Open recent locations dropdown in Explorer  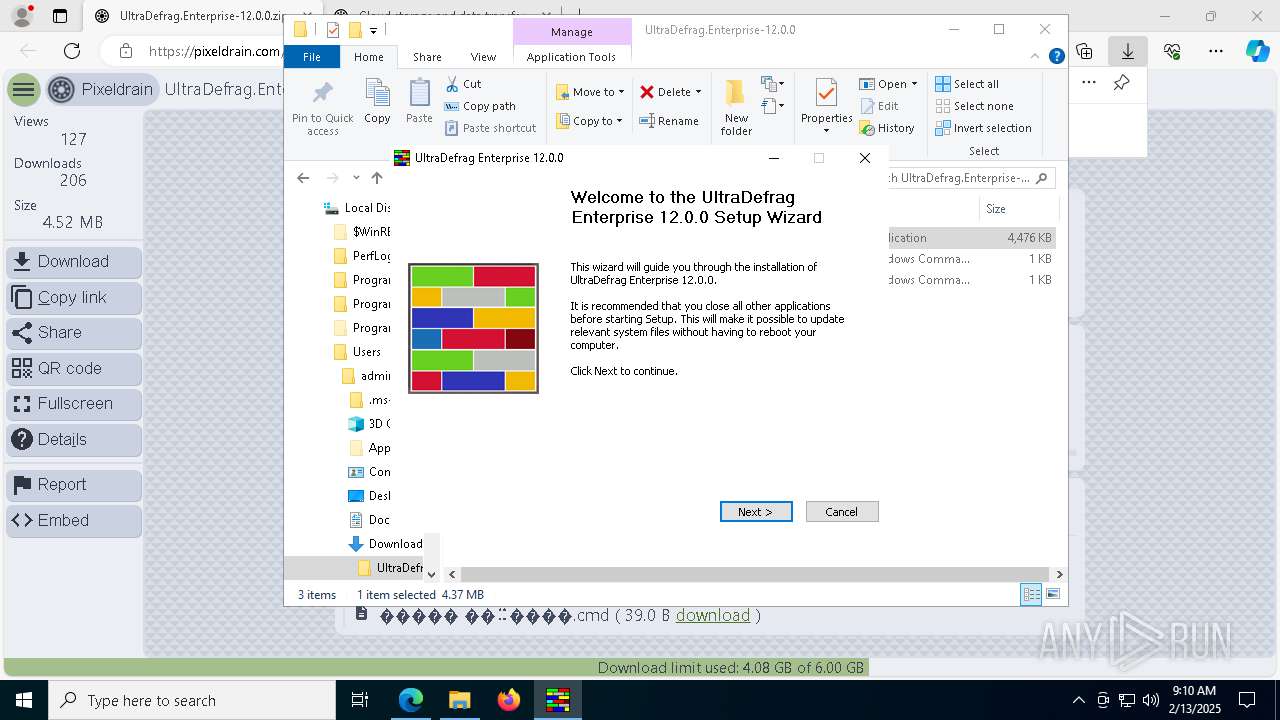tap(356, 178)
